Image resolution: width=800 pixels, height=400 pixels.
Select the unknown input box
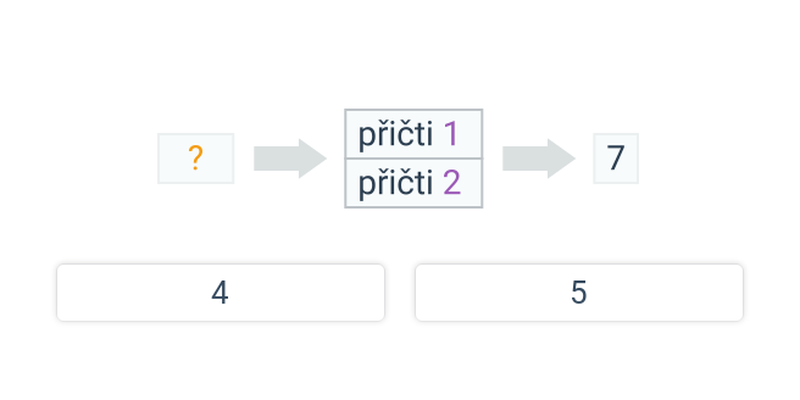click(196, 159)
